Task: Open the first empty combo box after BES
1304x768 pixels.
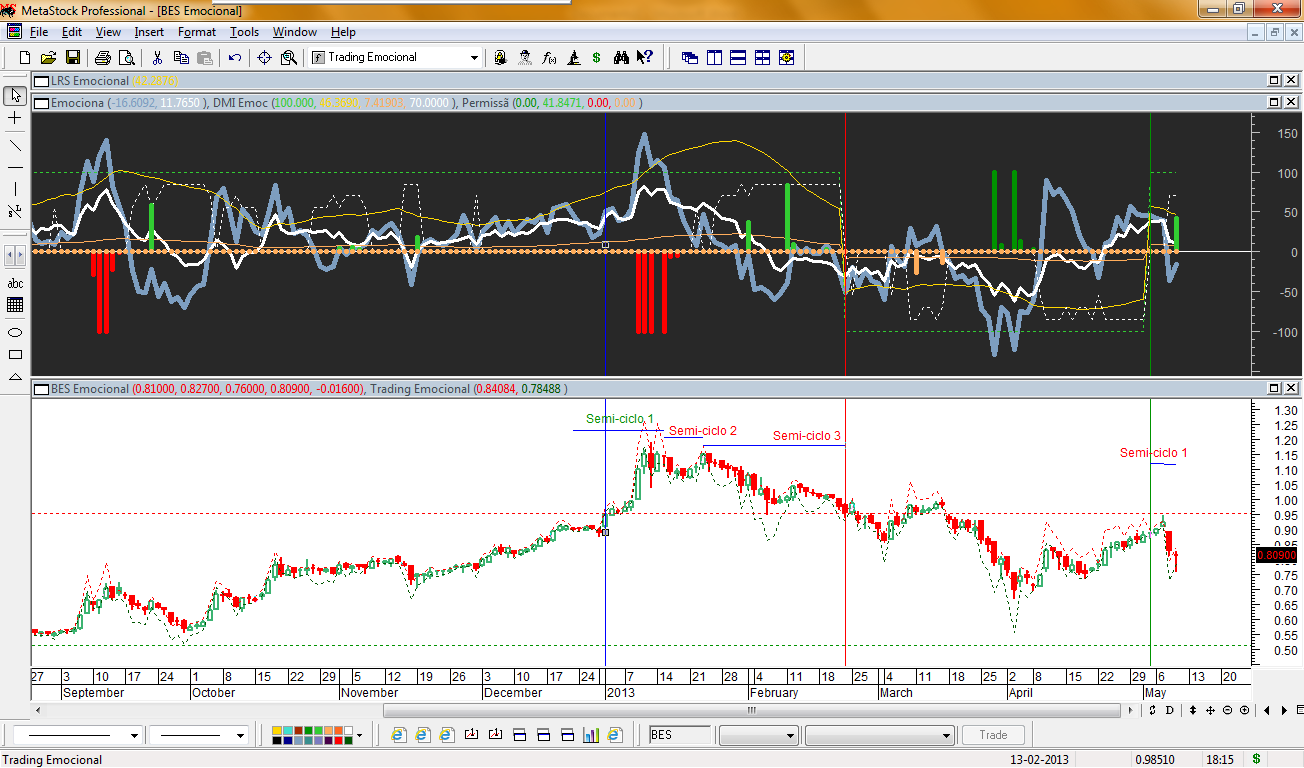Action: [x=759, y=736]
